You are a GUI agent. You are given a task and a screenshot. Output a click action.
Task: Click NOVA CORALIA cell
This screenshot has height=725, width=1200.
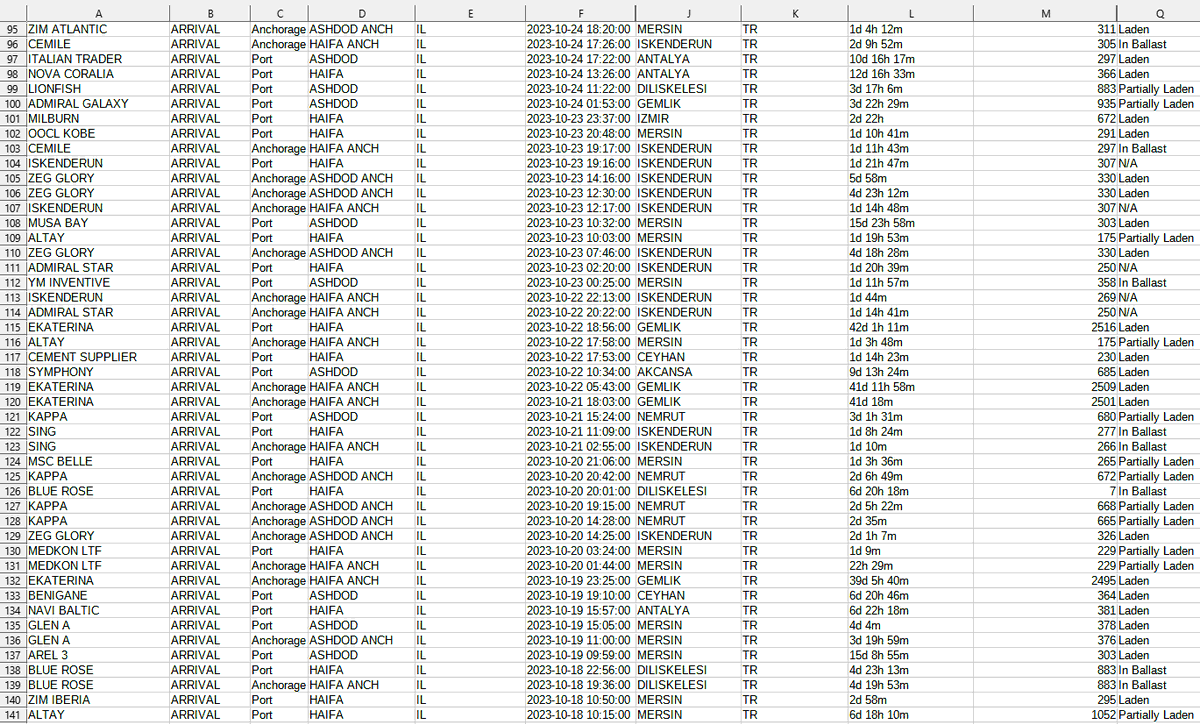tap(98, 74)
